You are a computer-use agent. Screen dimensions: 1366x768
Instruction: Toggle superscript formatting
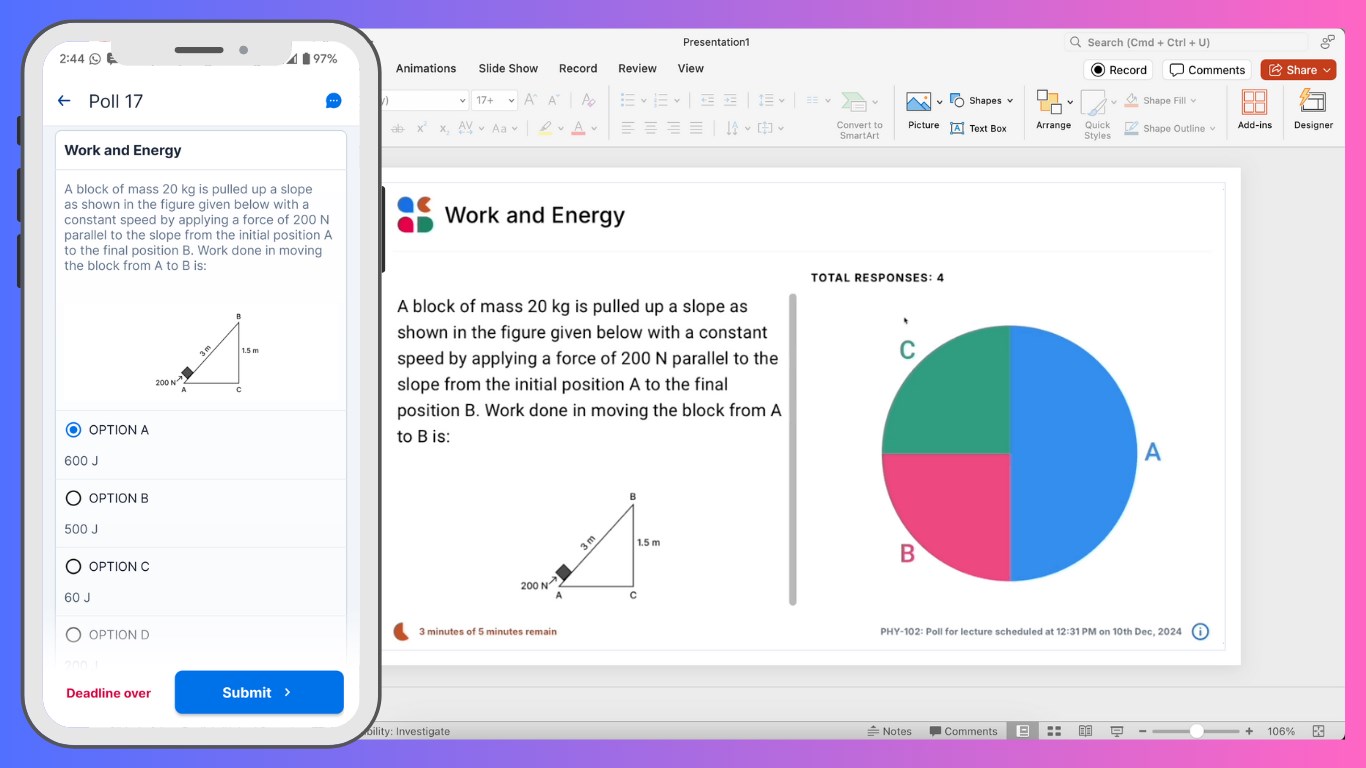pos(422,128)
